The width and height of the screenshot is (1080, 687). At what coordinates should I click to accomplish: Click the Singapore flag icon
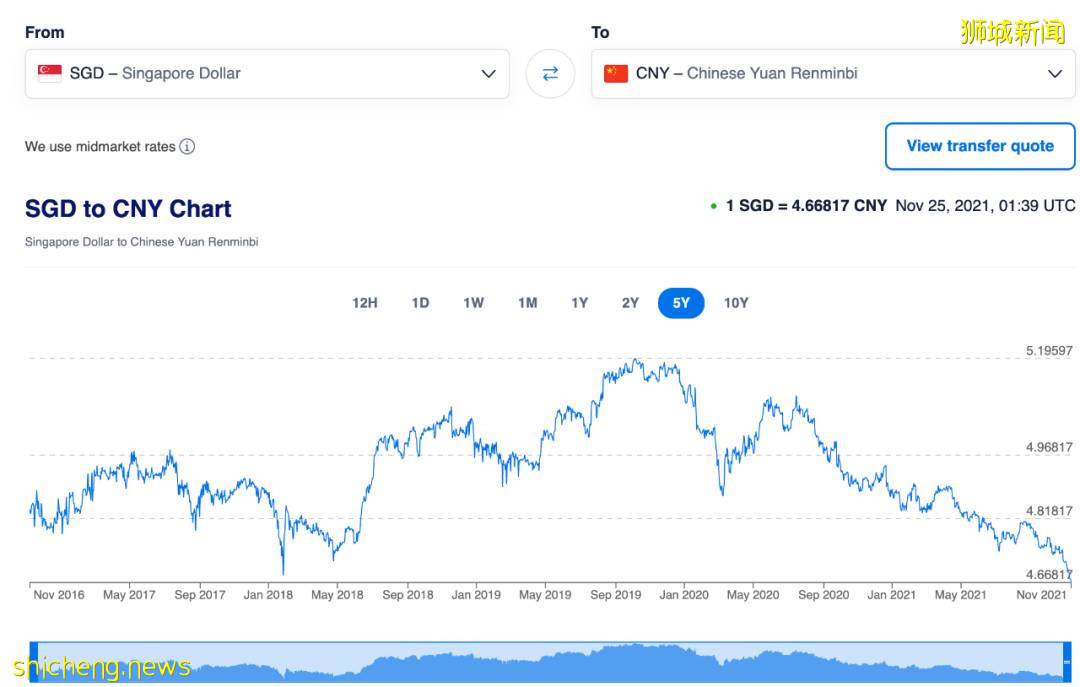50,73
